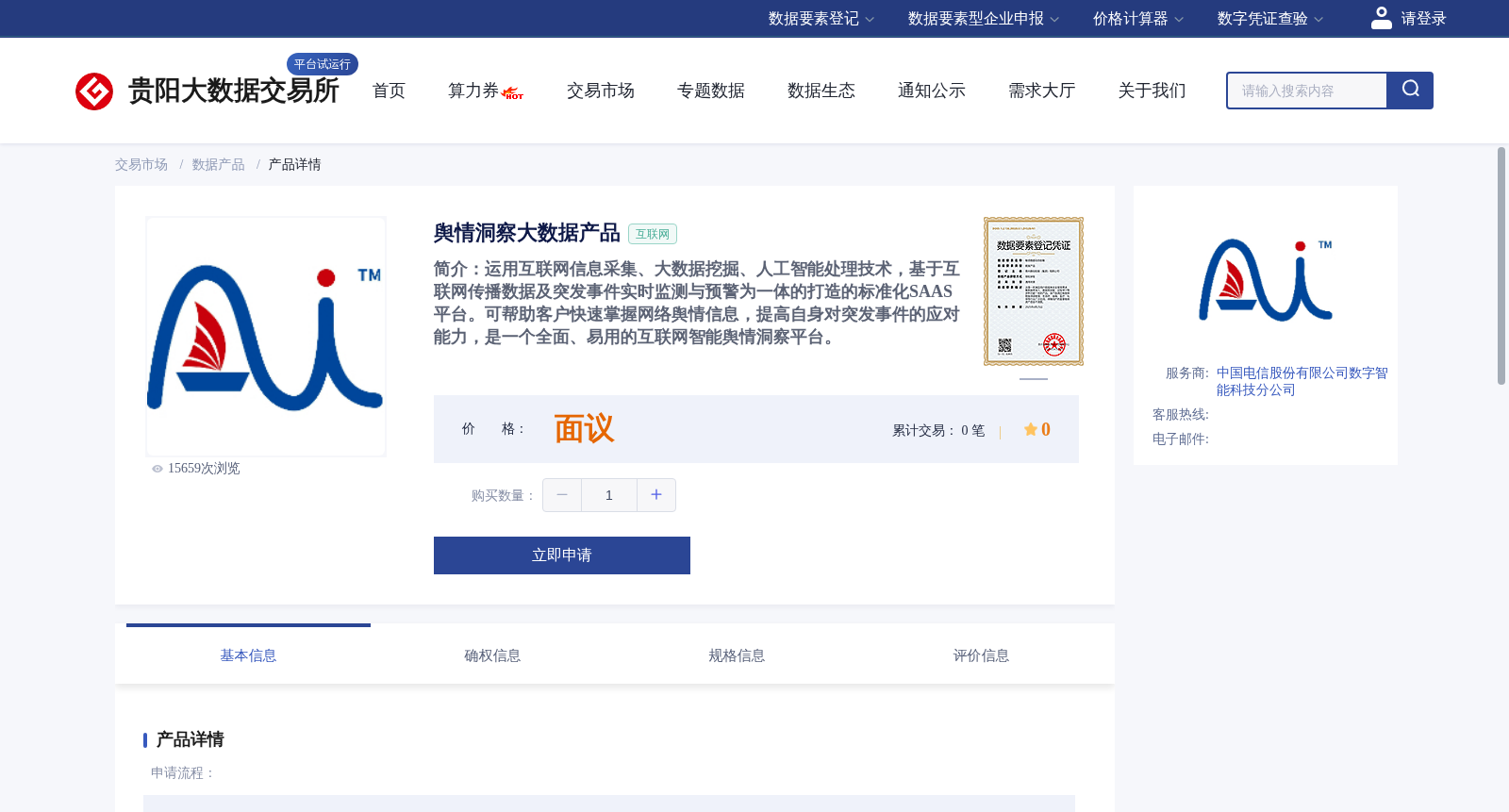Expand the 数据要素登记 dropdown
This screenshot has height=812, width=1509.
coord(821,19)
